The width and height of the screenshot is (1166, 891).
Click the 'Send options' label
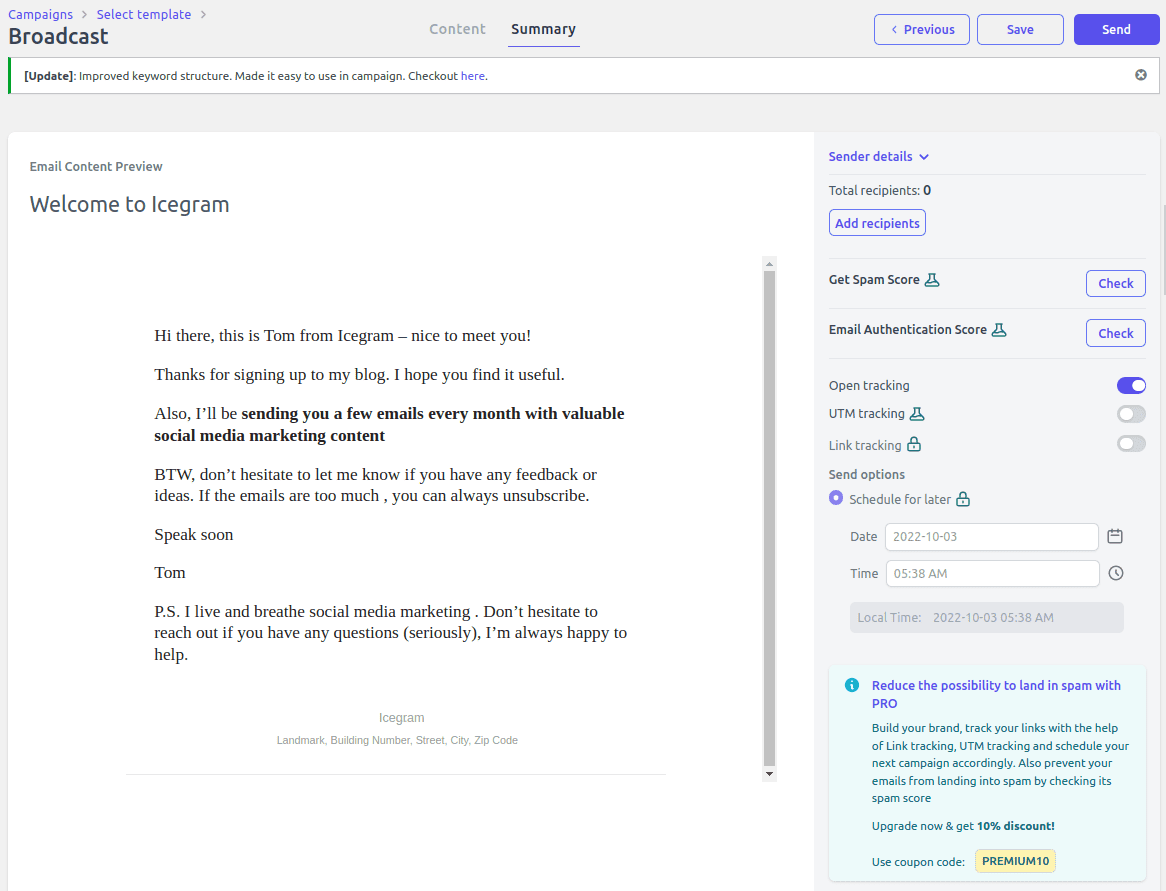pos(866,475)
